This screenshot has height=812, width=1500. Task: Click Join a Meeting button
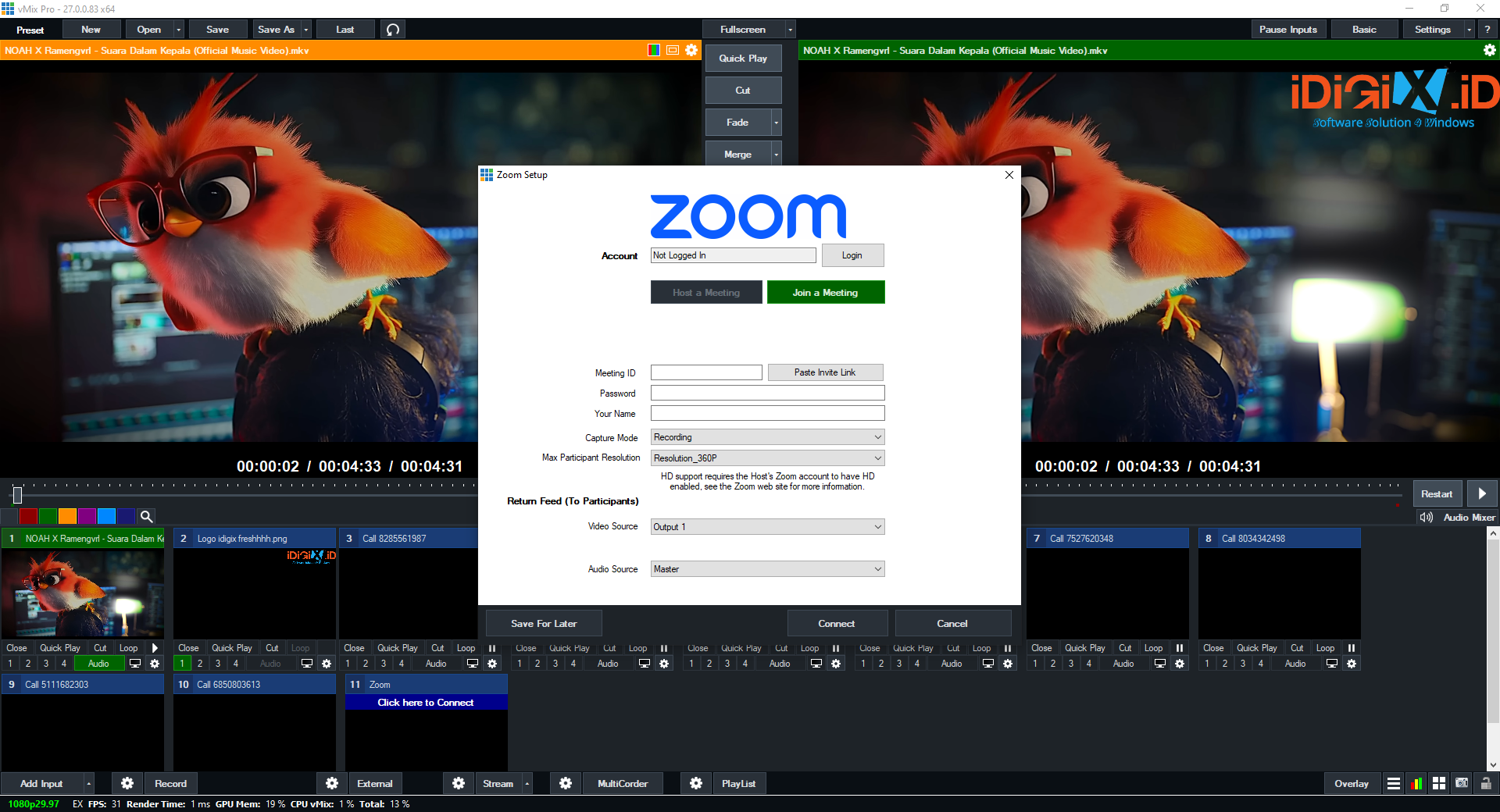pyautogui.click(x=826, y=292)
